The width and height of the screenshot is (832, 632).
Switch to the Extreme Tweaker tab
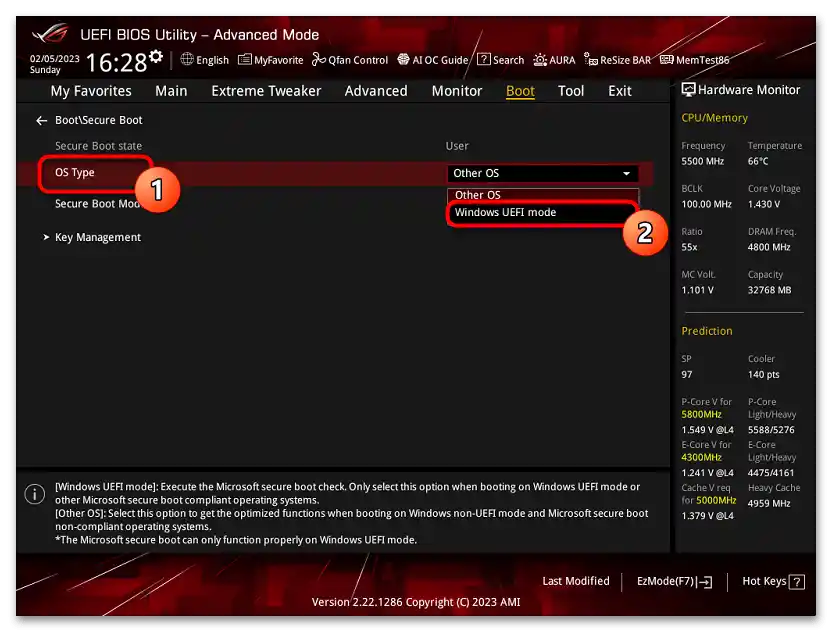click(265, 91)
